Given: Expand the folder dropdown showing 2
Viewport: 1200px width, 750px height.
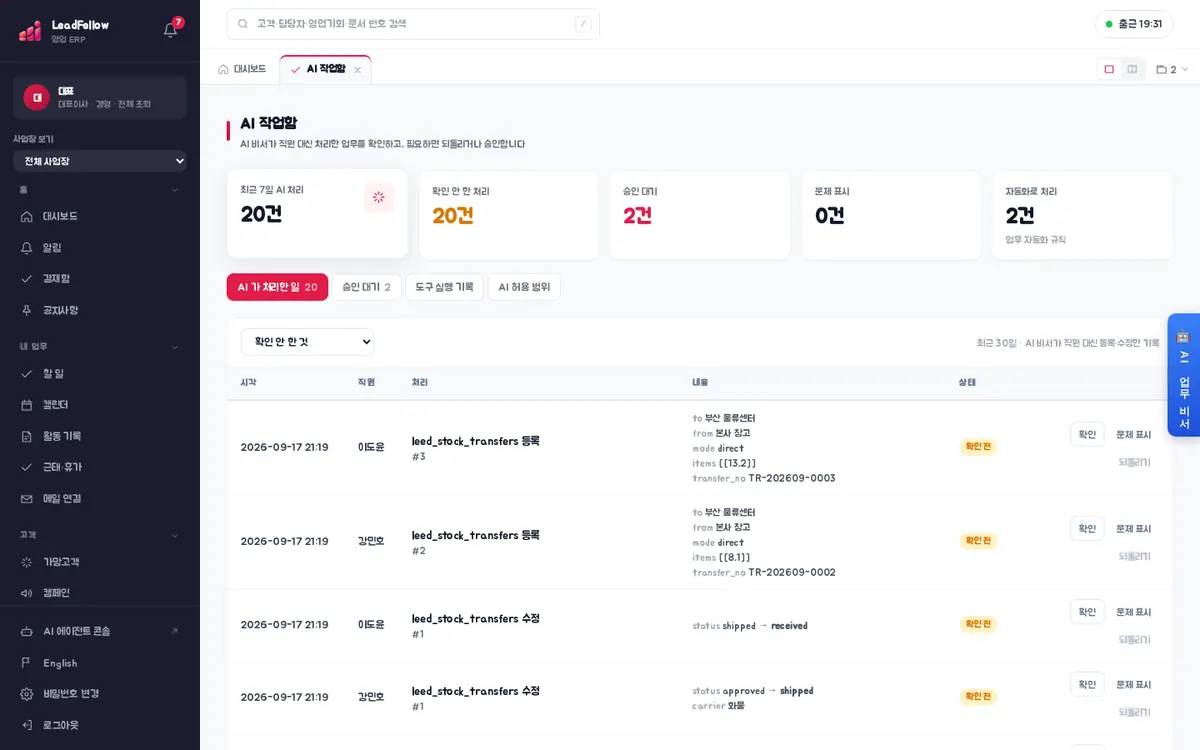Looking at the screenshot, I should 1172,70.
